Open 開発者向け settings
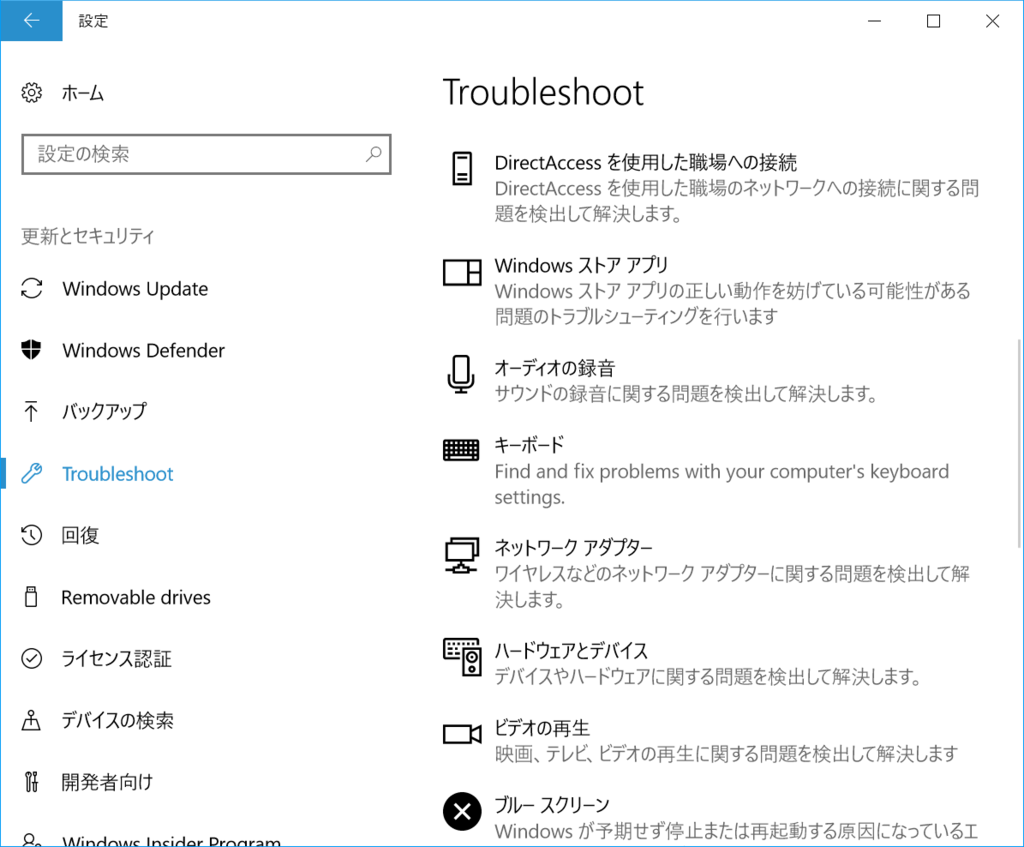 tap(107, 782)
